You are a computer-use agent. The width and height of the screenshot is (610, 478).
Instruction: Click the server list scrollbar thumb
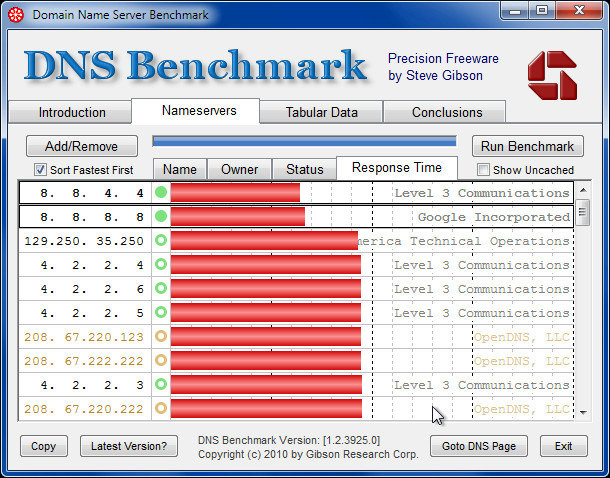coord(583,212)
